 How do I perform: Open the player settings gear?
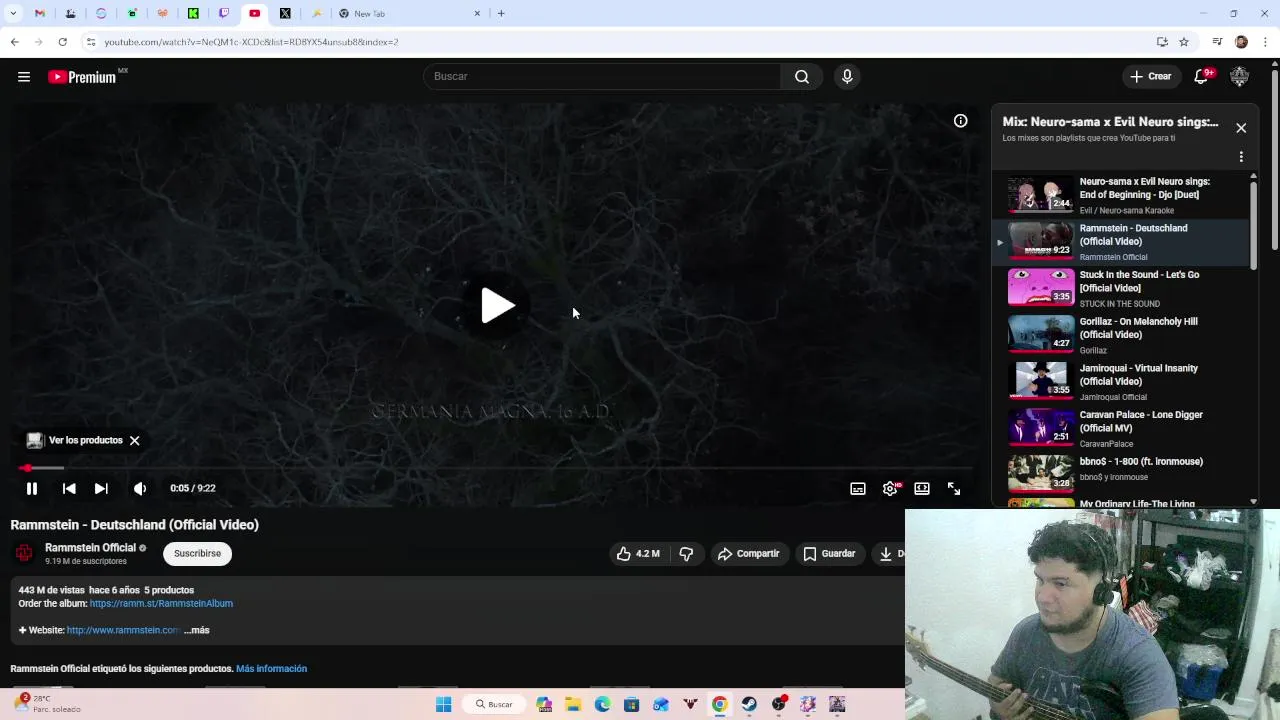pos(890,488)
